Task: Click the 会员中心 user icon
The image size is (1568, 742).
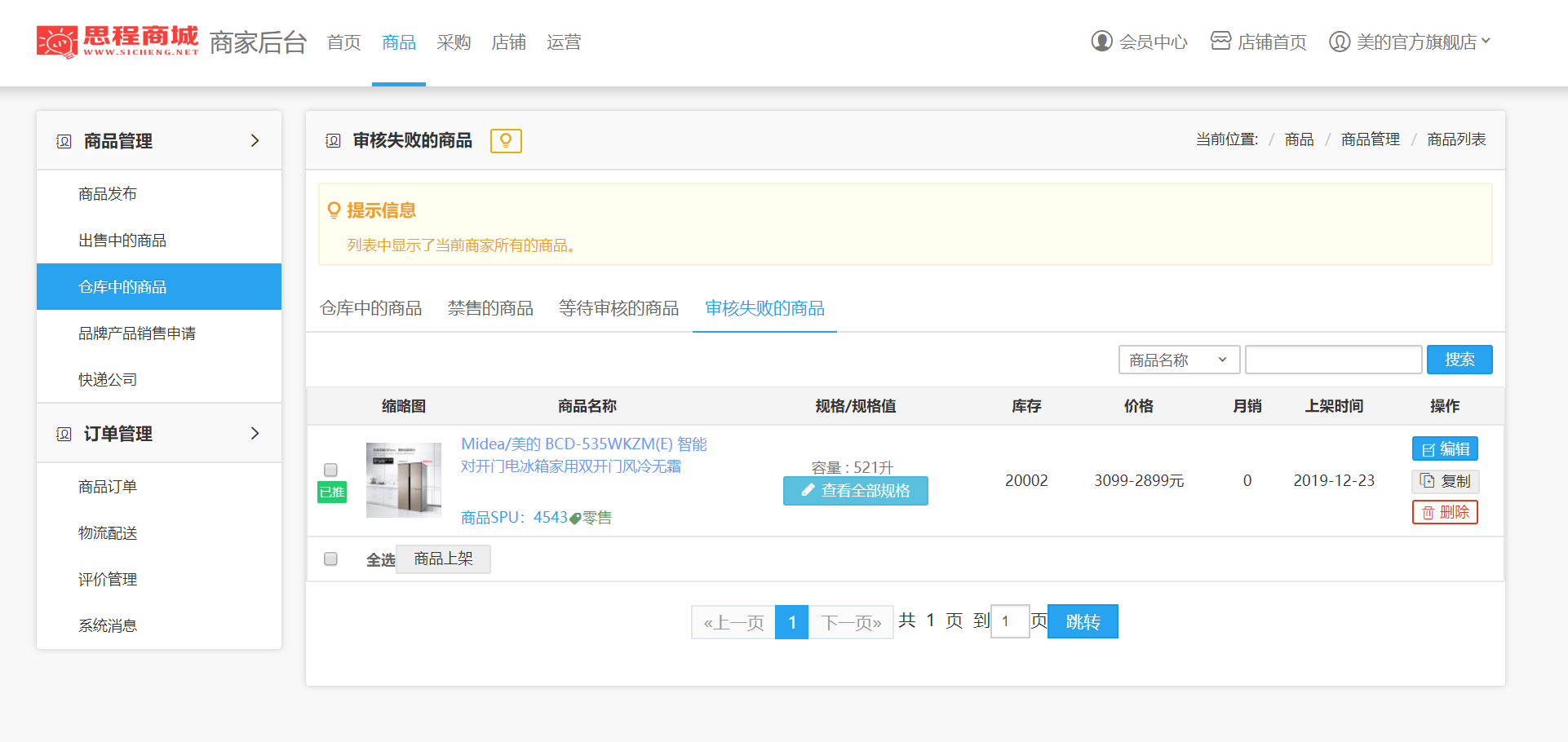Action: [1101, 41]
